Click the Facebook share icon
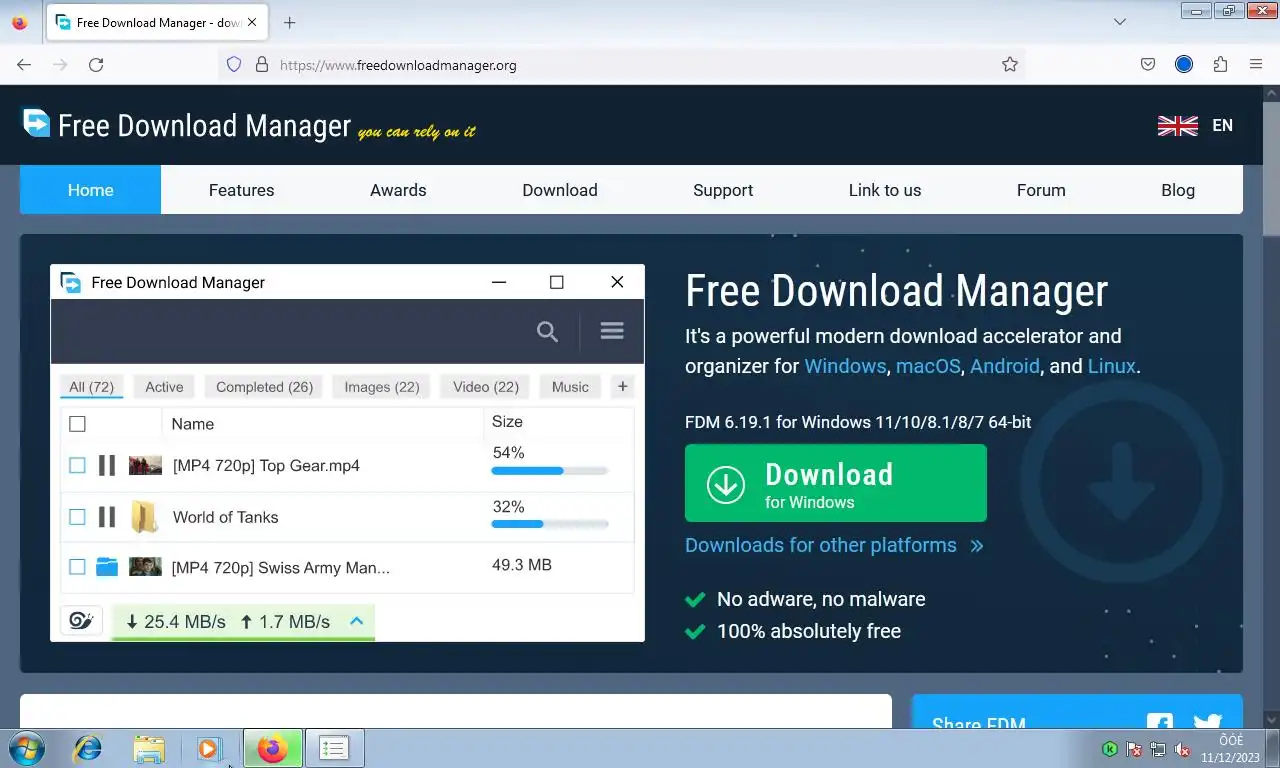The image size is (1280, 768). (1160, 723)
